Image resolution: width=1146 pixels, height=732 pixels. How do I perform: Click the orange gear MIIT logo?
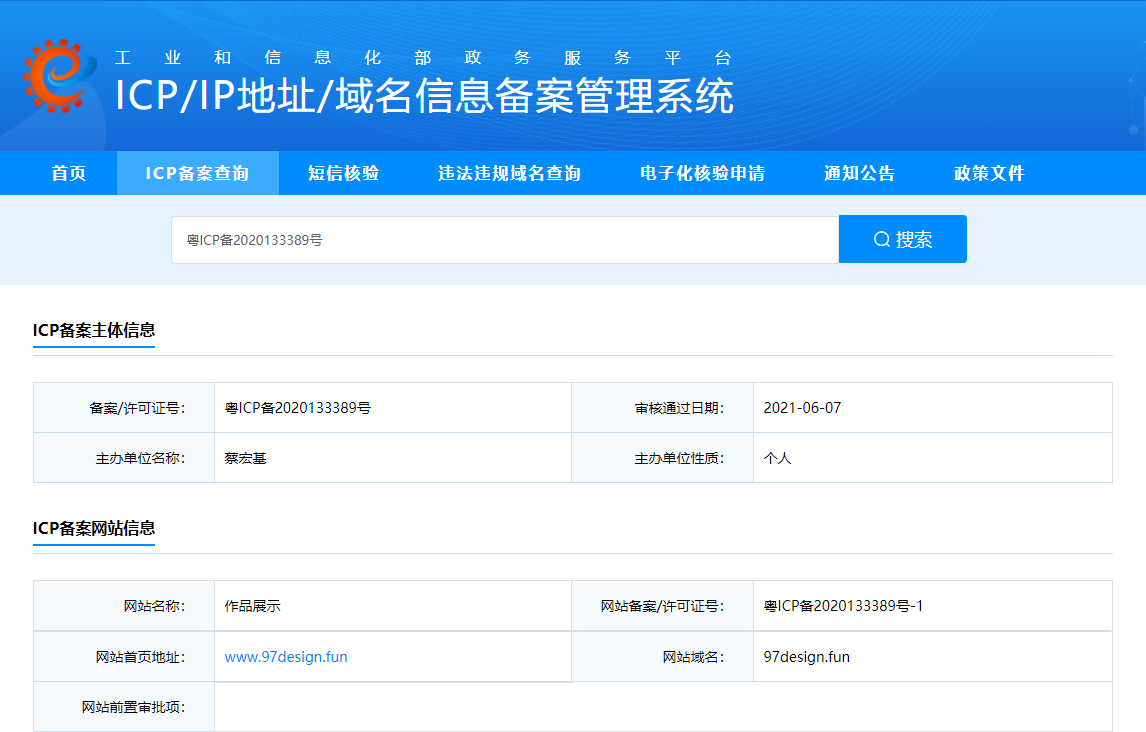[x=59, y=76]
